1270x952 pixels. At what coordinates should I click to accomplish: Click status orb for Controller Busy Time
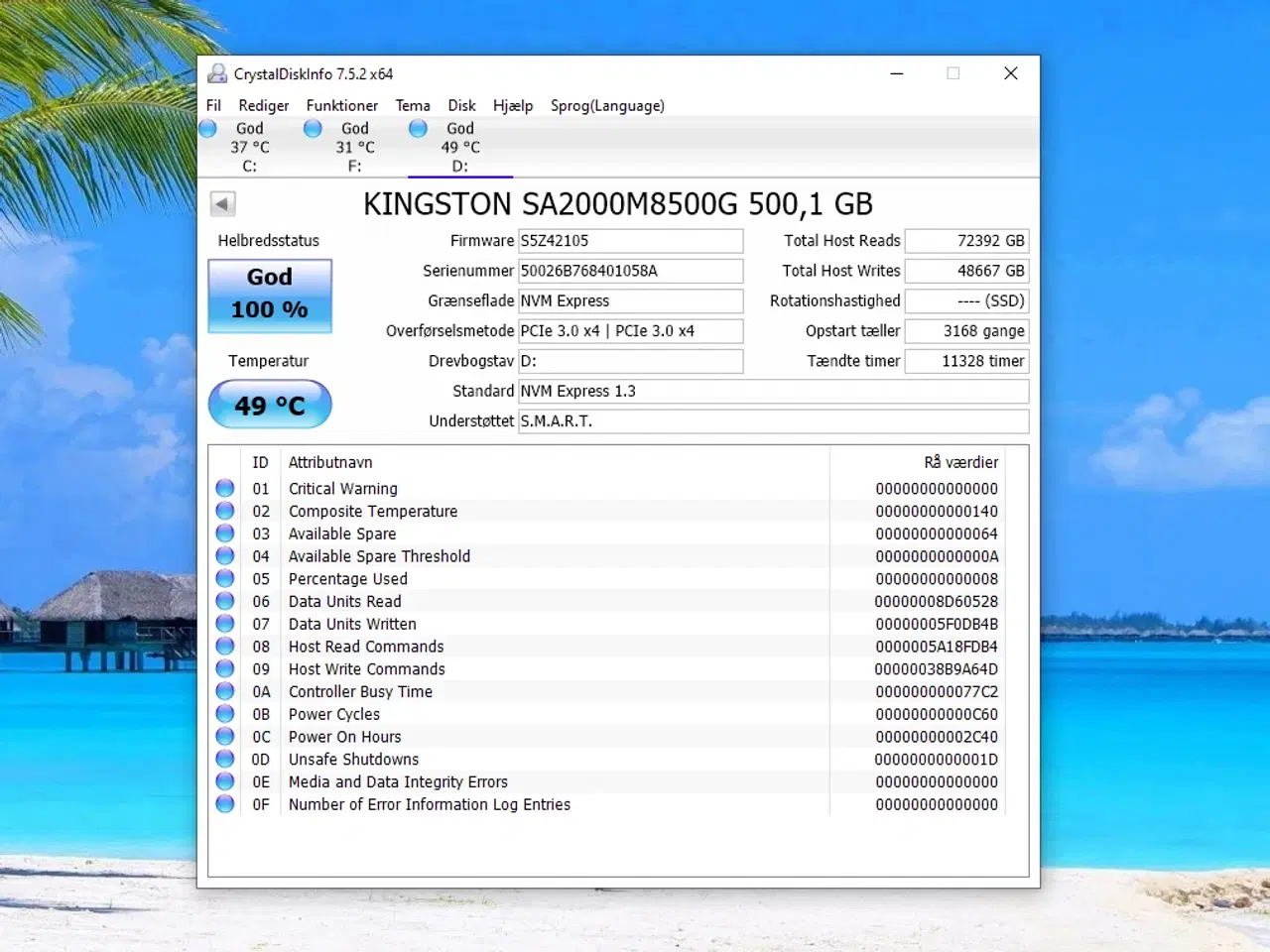click(225, 692)
